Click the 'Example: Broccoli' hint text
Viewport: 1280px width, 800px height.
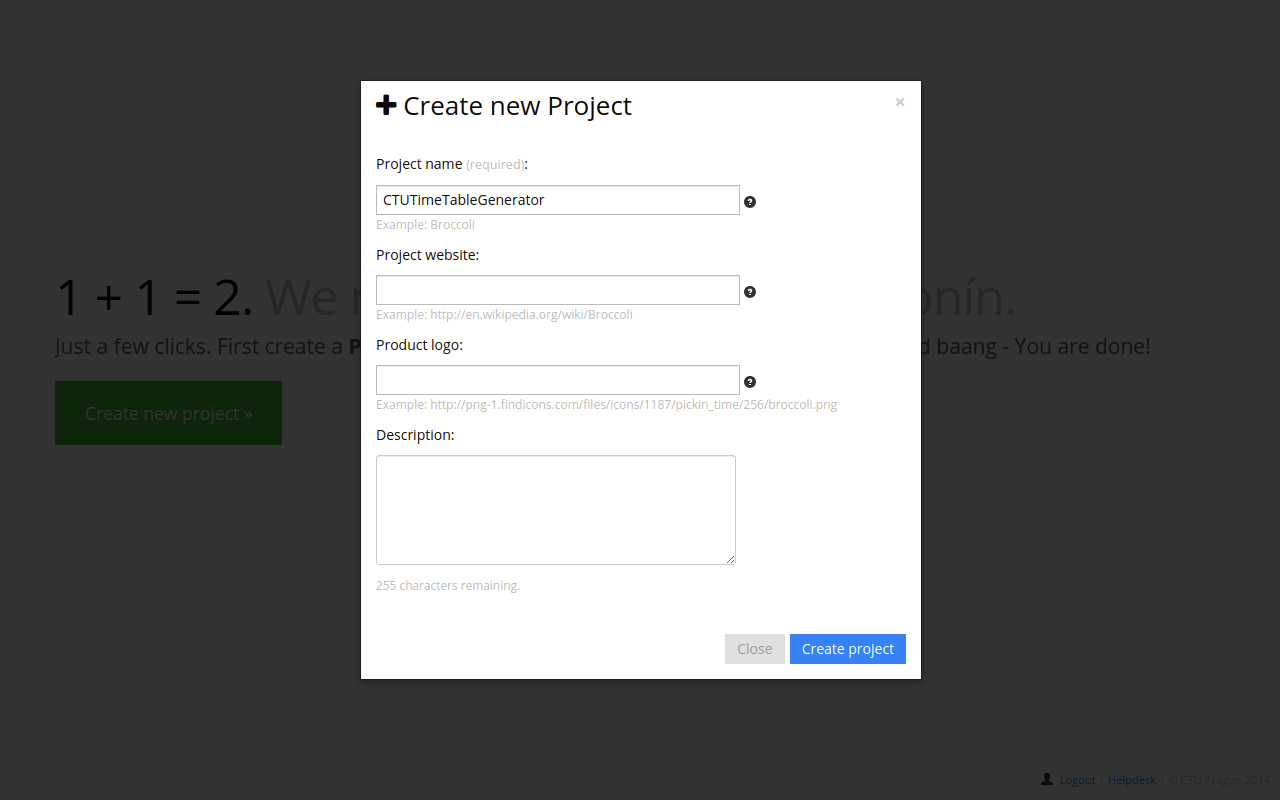point(425,225)
